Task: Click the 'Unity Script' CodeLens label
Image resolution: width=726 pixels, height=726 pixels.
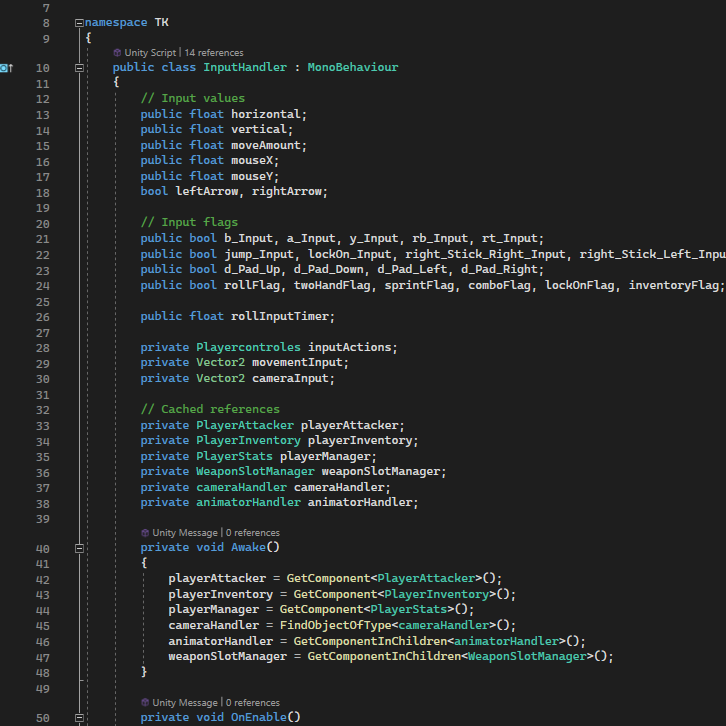Action: tap(150, 53)
